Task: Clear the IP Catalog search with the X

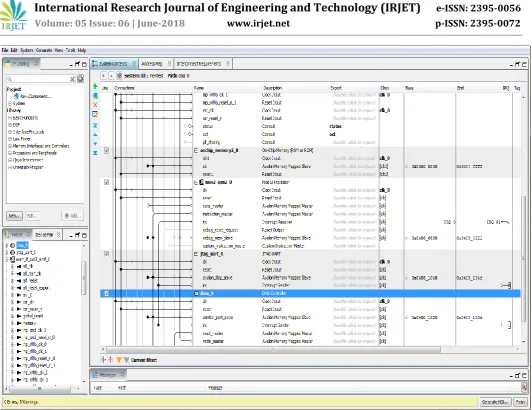Action: [x=72, y=79]
